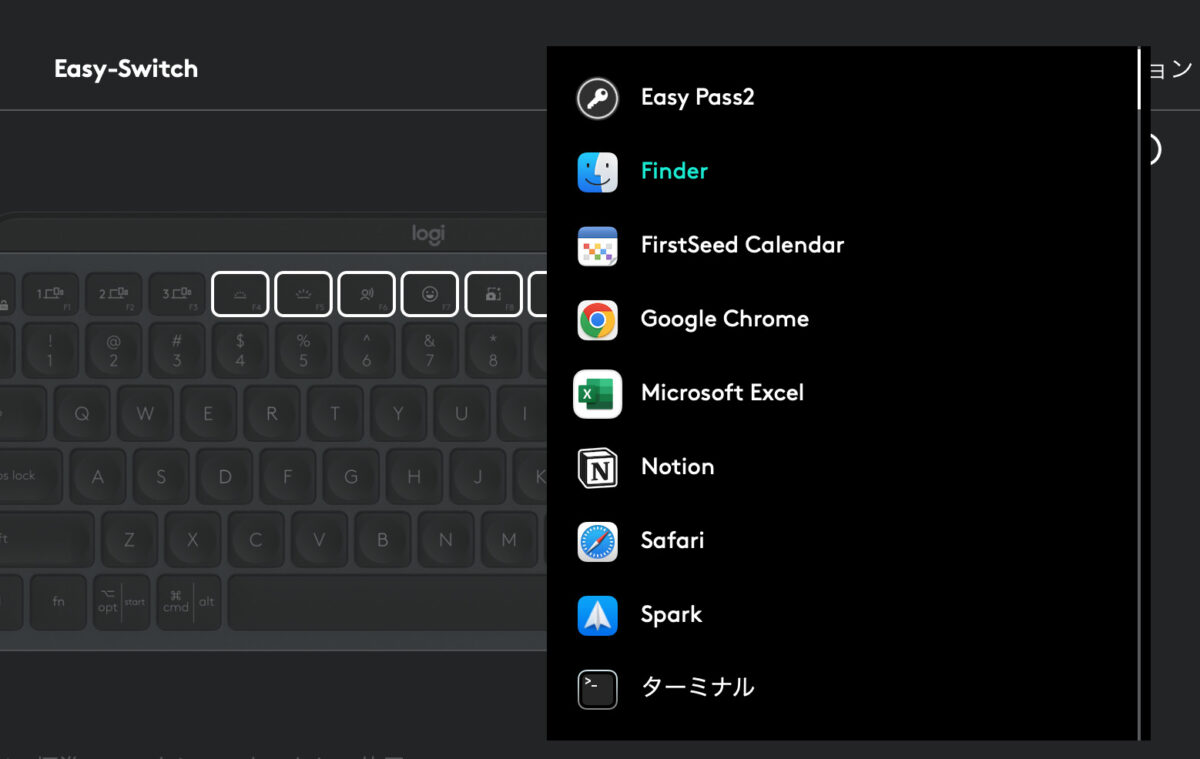Click the Easy-Switch channel 1 key
Viewport: 1200px width, 759px height.
coord(51,294)
